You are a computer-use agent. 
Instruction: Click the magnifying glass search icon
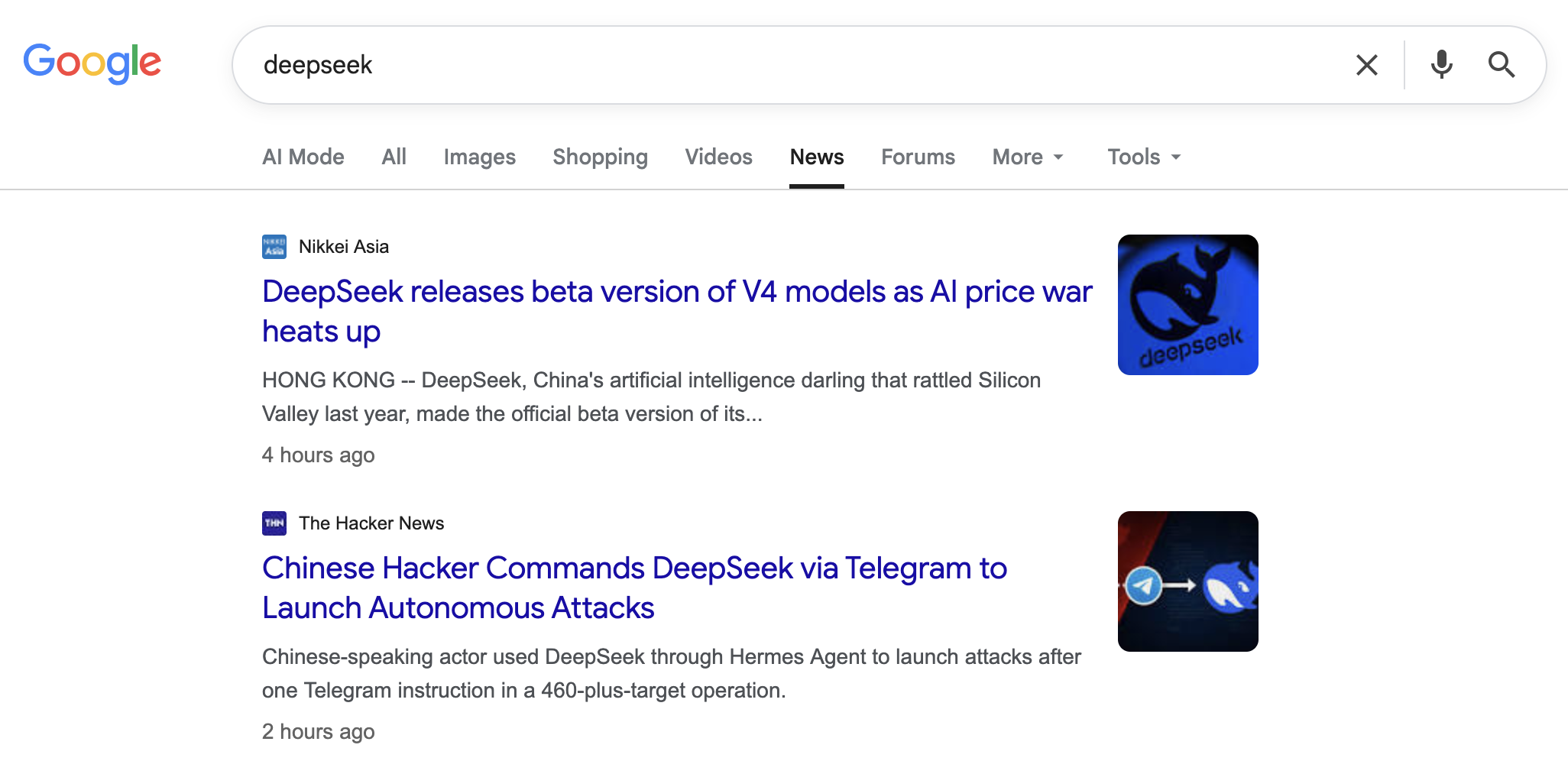pos(1502,65)
